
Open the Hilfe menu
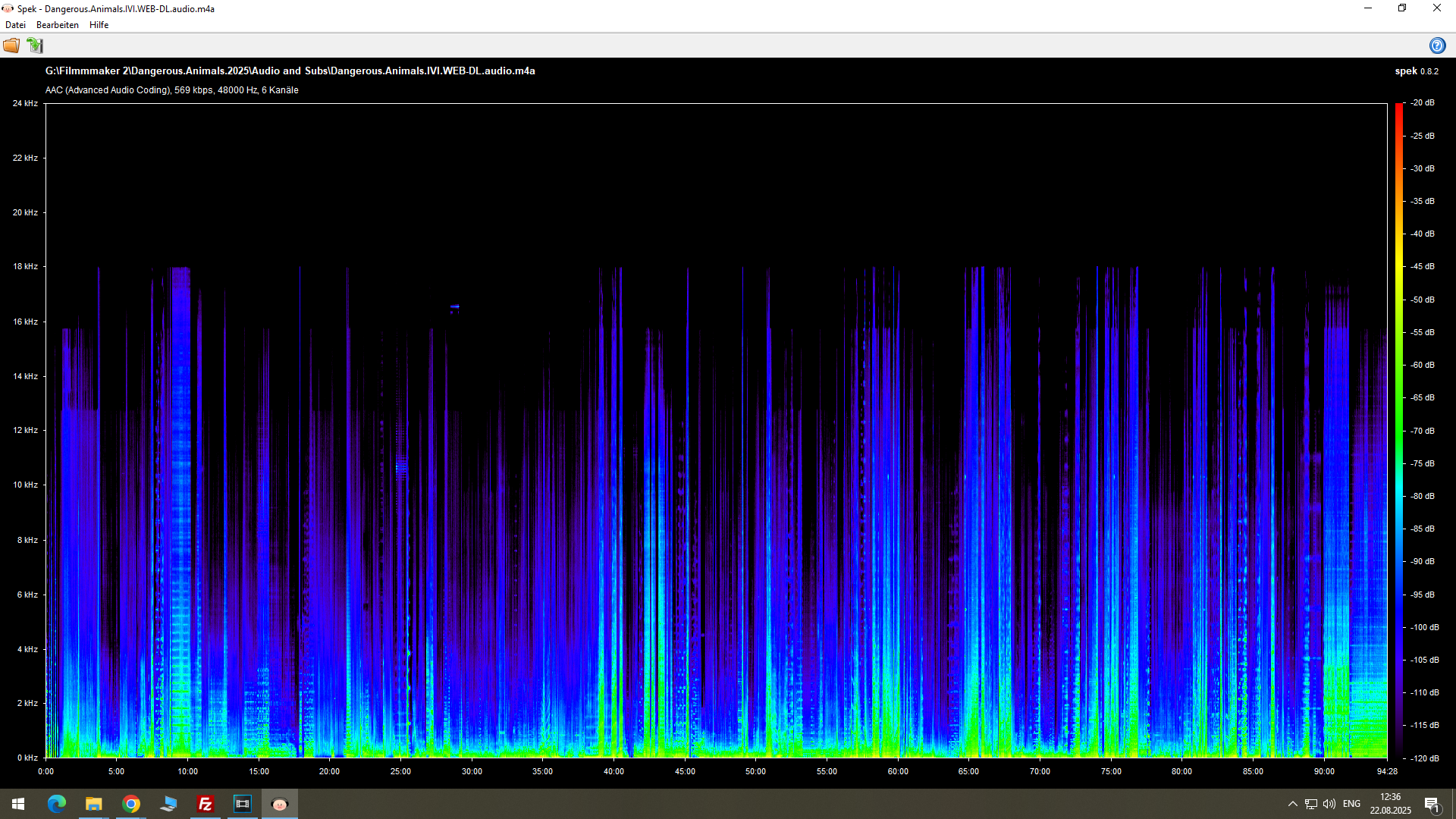(x=99, y=25)
